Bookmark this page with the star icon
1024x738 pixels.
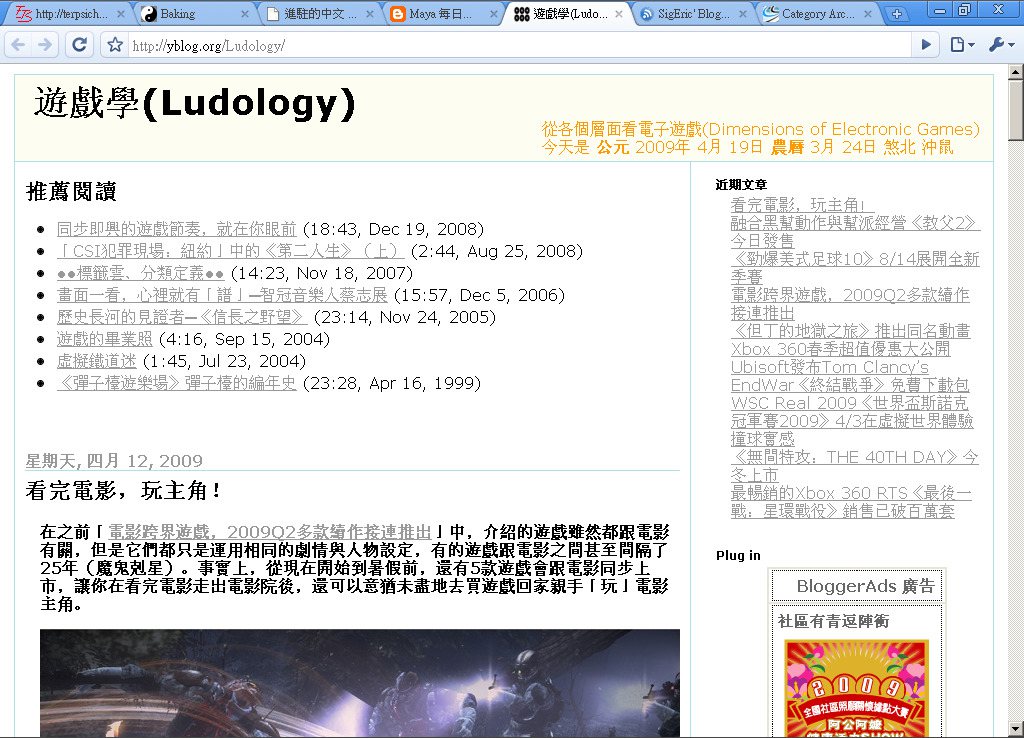[115, 45]
